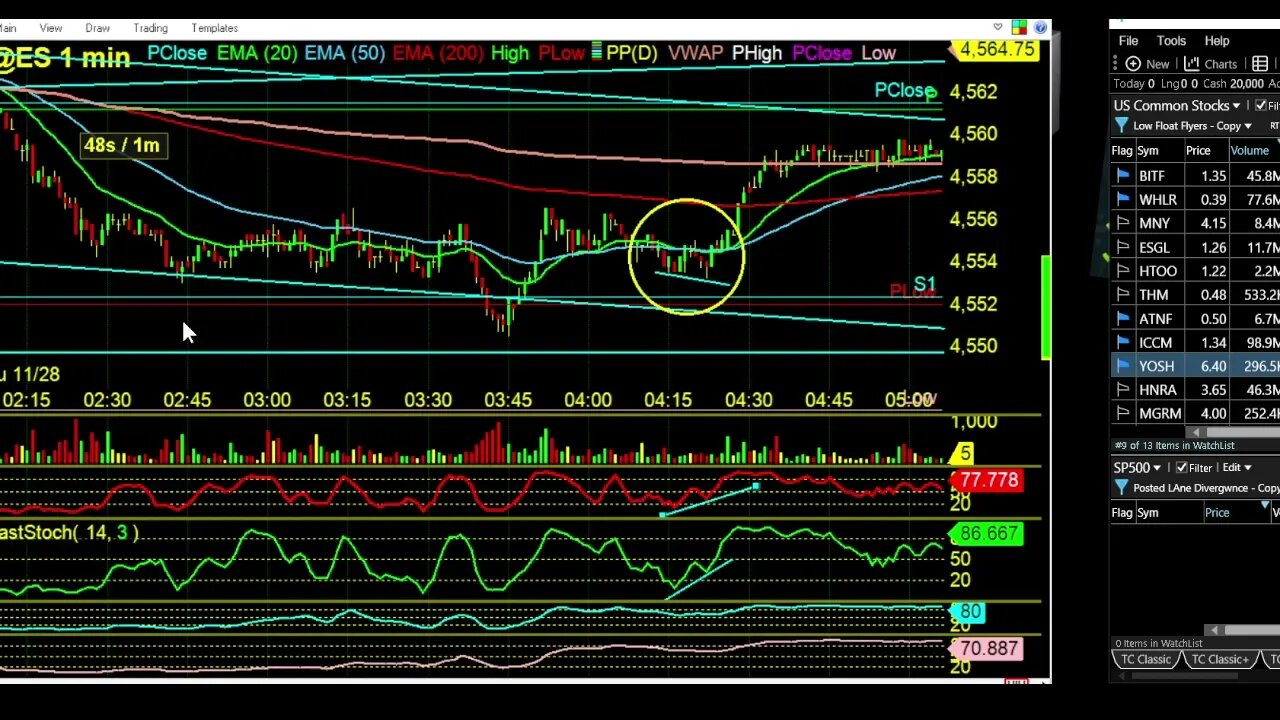This screenshot has width=1280, height=720.
Task: Open the Draw menu
Action: (x=98, y=28)
